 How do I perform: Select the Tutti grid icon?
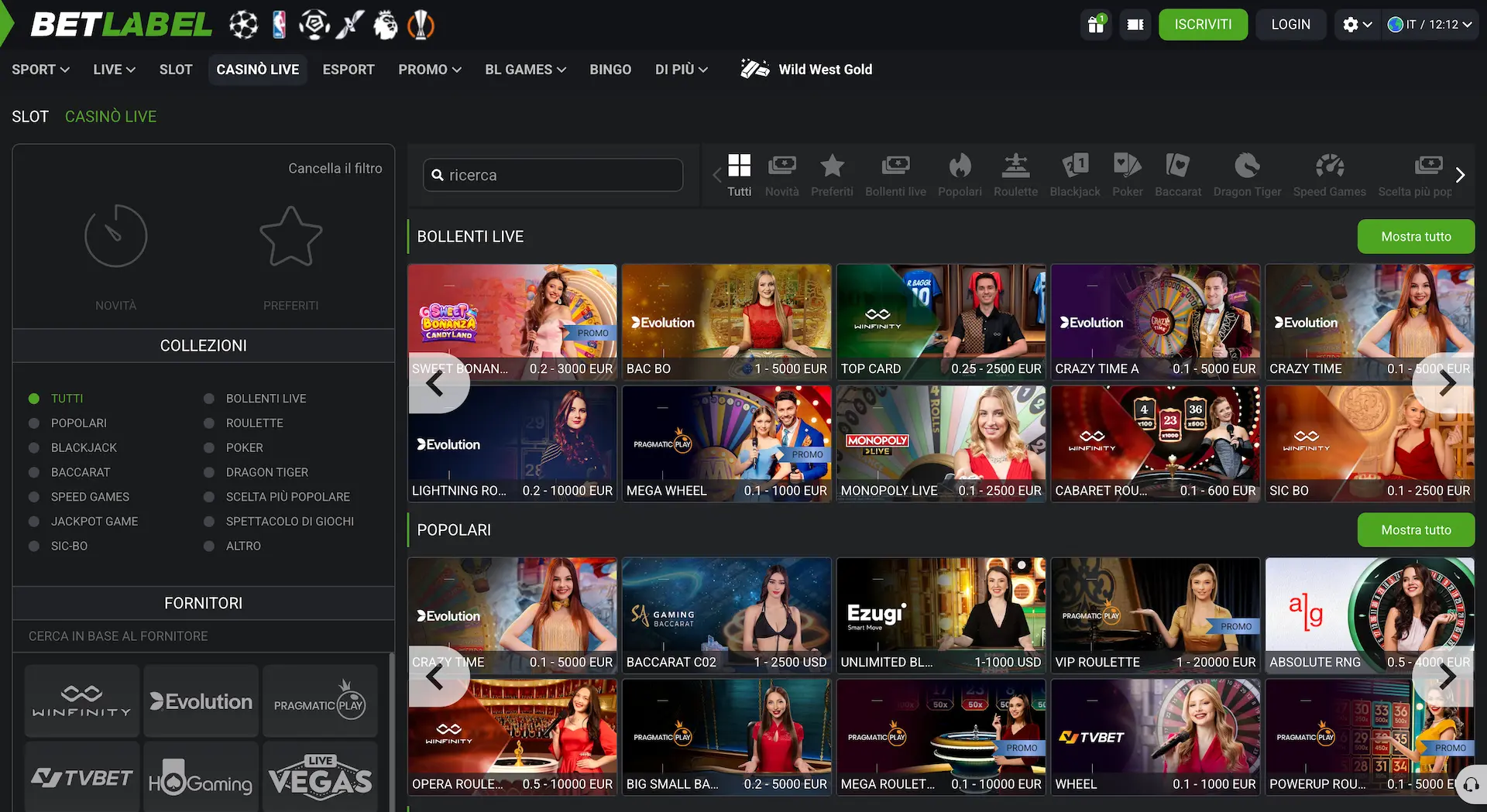click(740, 176)
